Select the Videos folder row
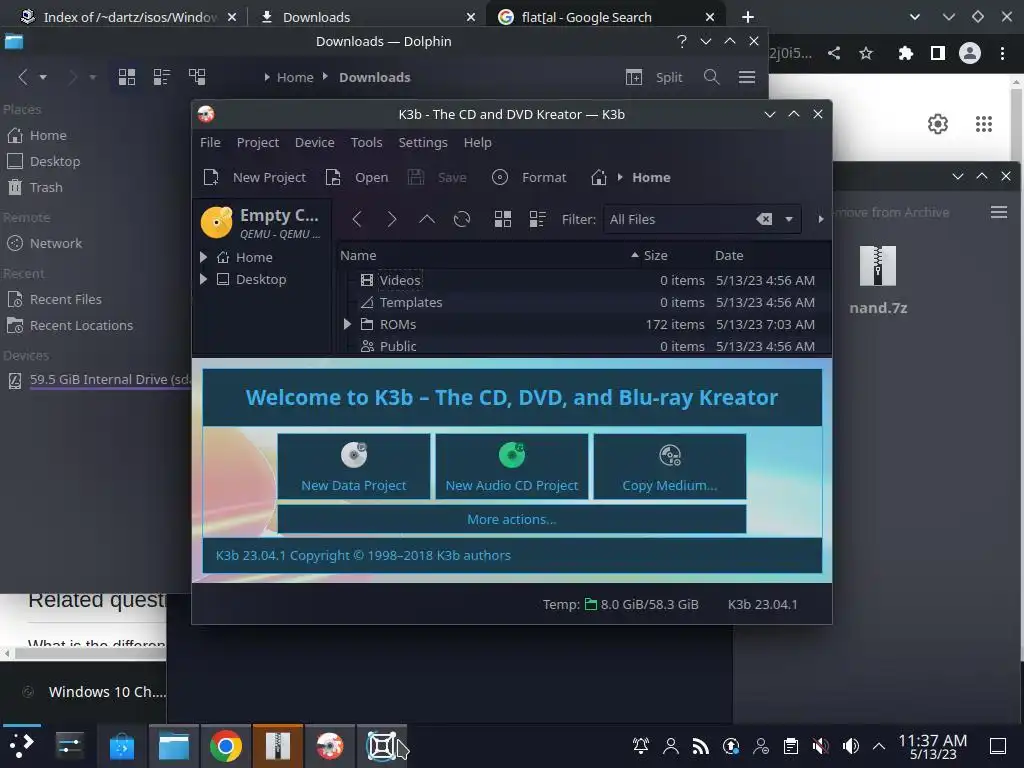Image resolution: width=1024 pixels, height=768 pixels. pos(583,280)
